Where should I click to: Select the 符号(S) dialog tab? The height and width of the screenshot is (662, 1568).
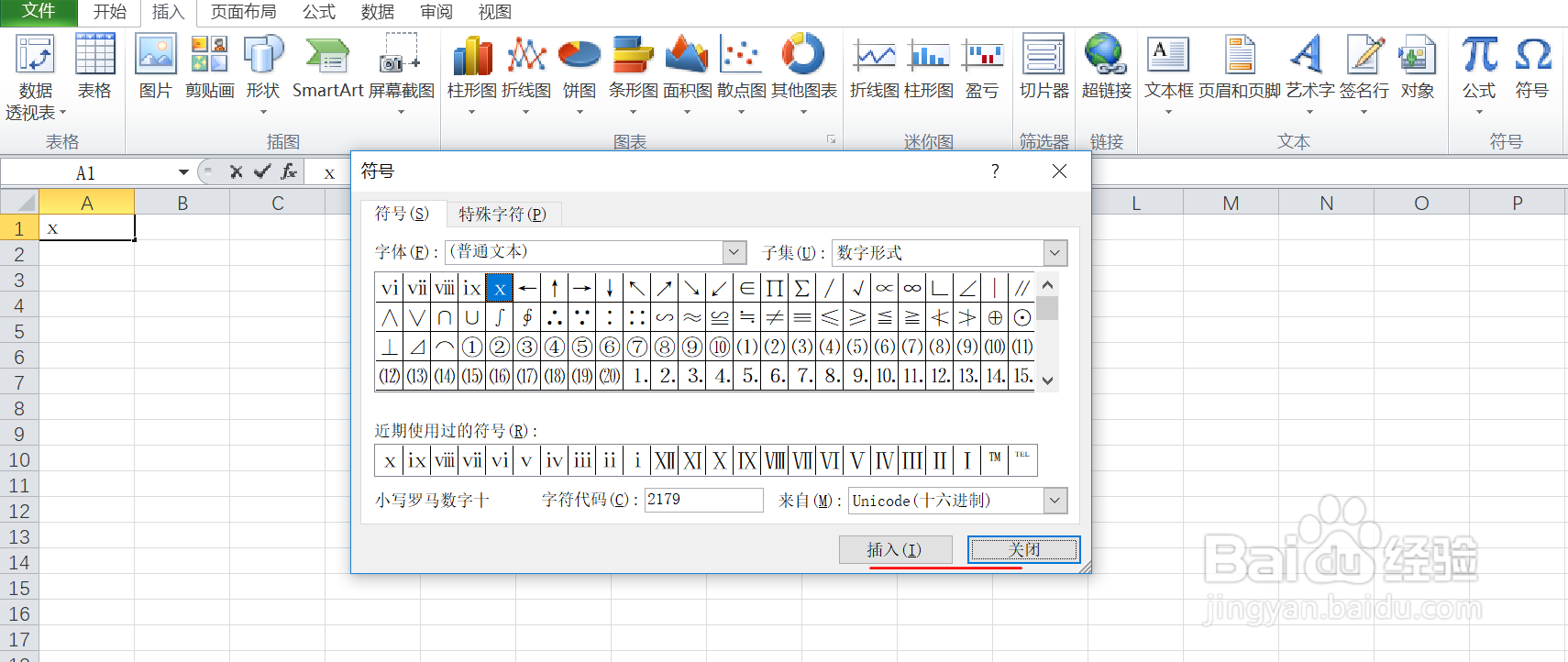[402, 213]
